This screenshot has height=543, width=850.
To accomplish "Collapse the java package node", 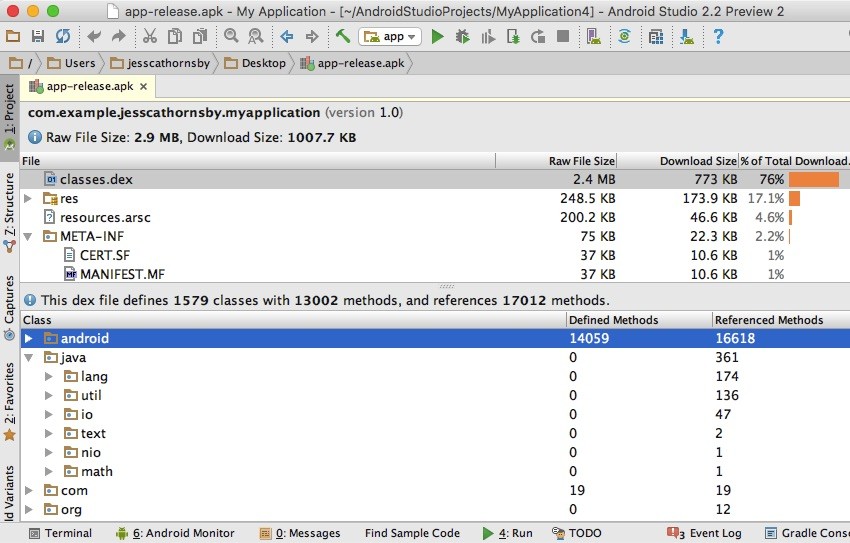I will [29, 357].
